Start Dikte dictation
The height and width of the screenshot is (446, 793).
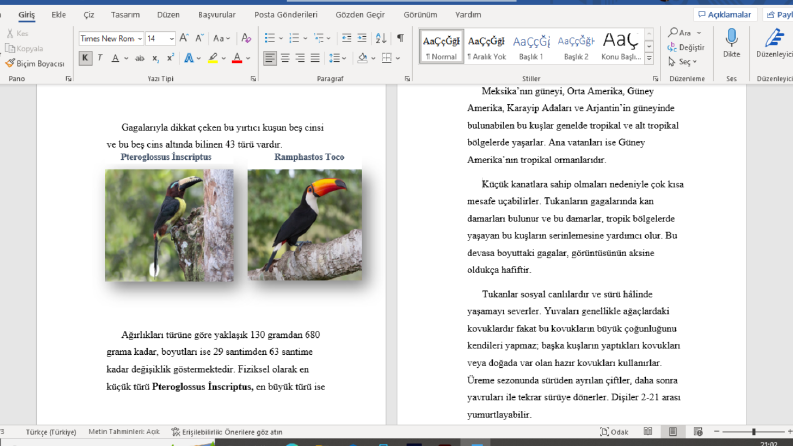click(x=731, y=43)
